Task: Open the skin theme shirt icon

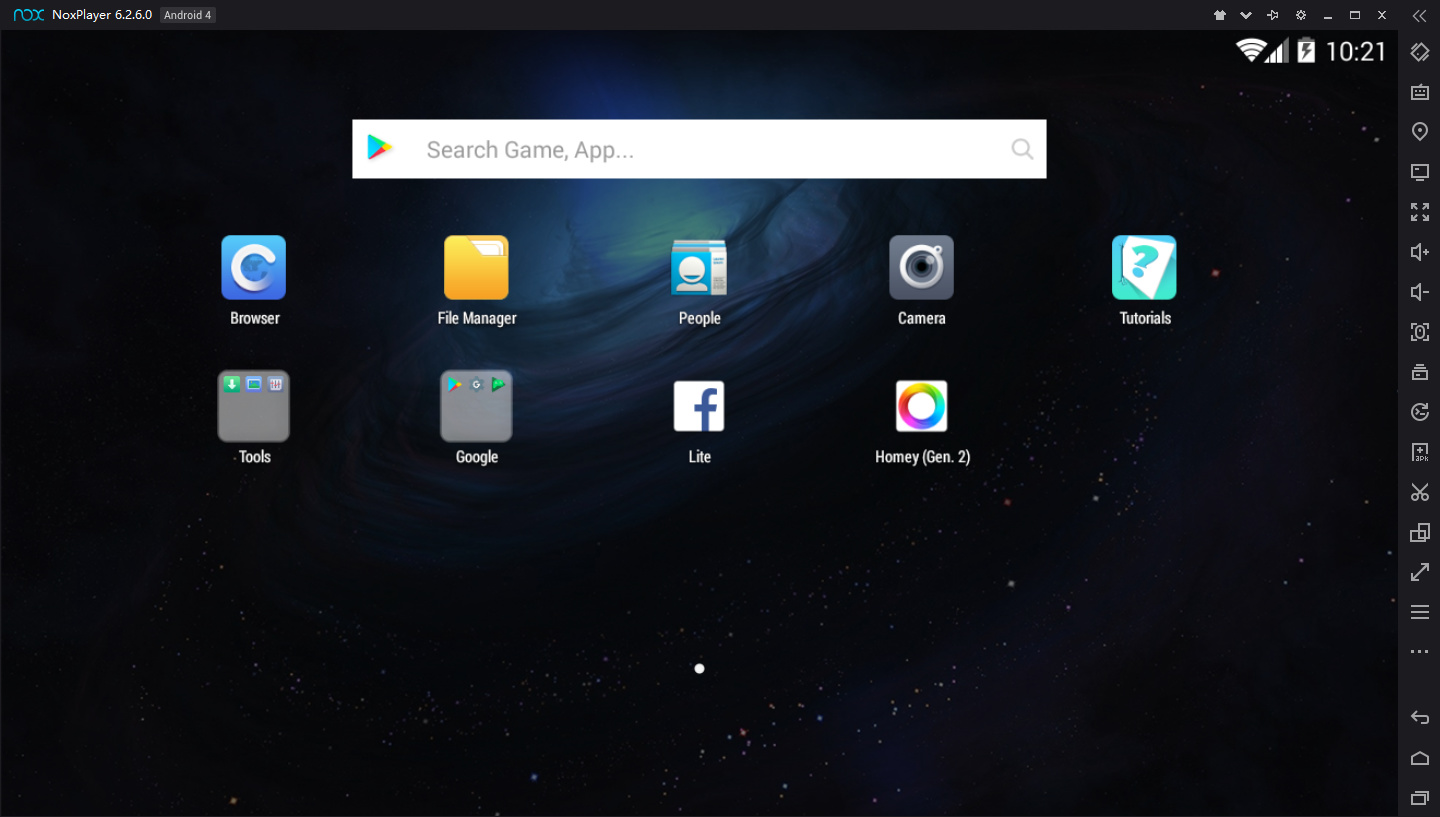Action: [1219, 15]
